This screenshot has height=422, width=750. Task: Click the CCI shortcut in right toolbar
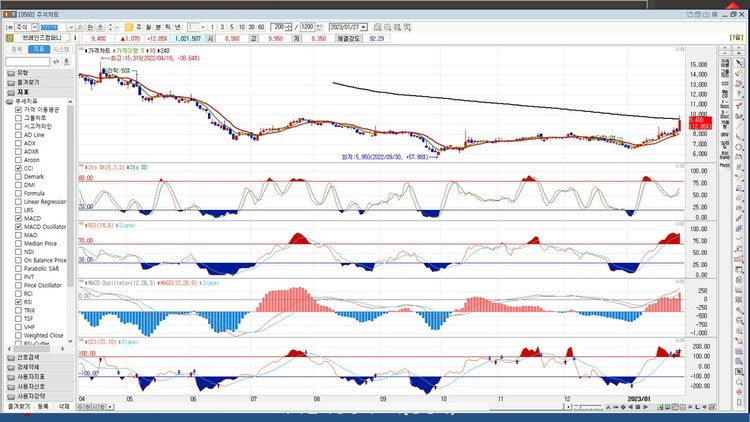[x=725, y=83]
